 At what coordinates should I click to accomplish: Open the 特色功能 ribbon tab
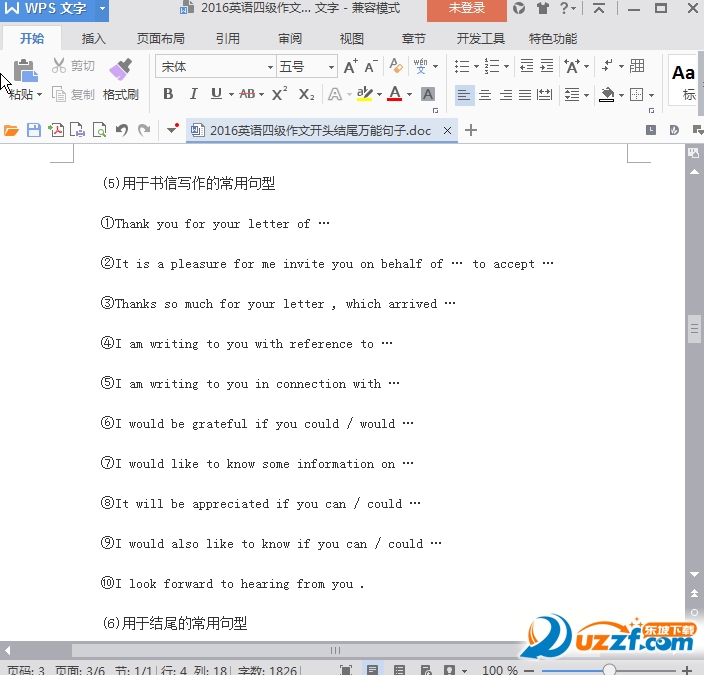(x=553, y=39)
